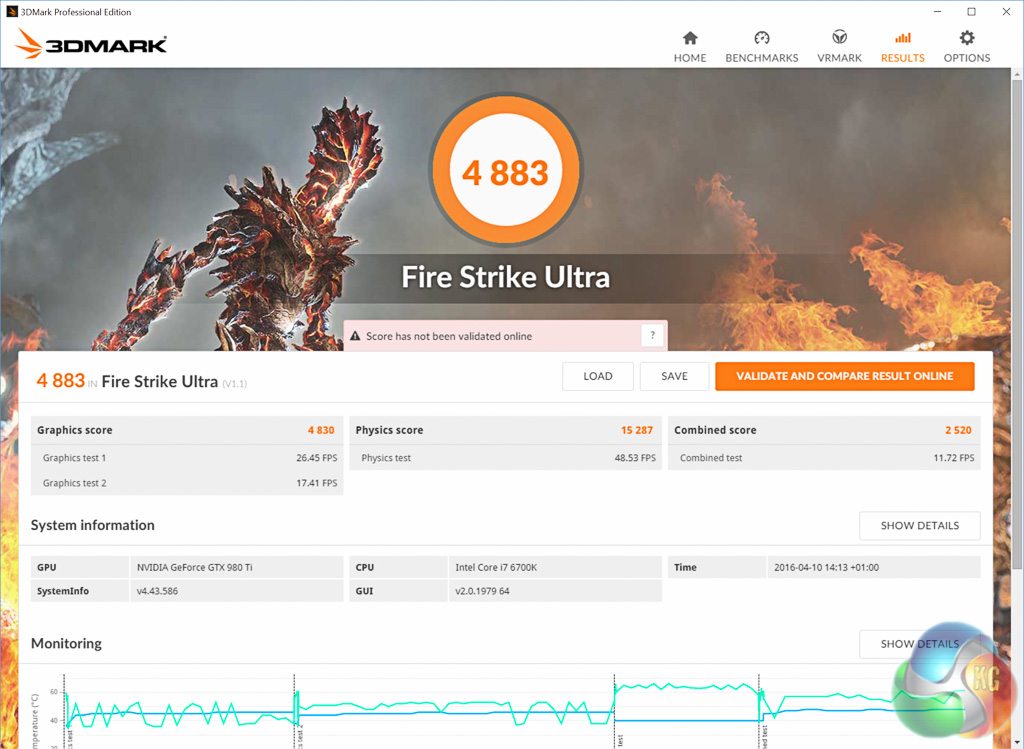Click the scrollbar up arrow

[1017, 74]
